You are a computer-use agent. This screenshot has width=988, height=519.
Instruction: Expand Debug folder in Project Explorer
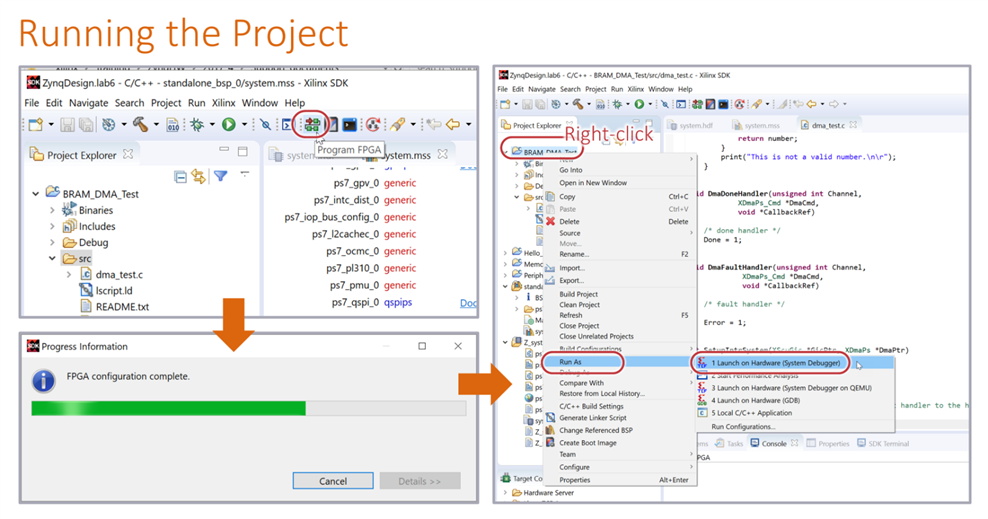(x=52, y=242)
